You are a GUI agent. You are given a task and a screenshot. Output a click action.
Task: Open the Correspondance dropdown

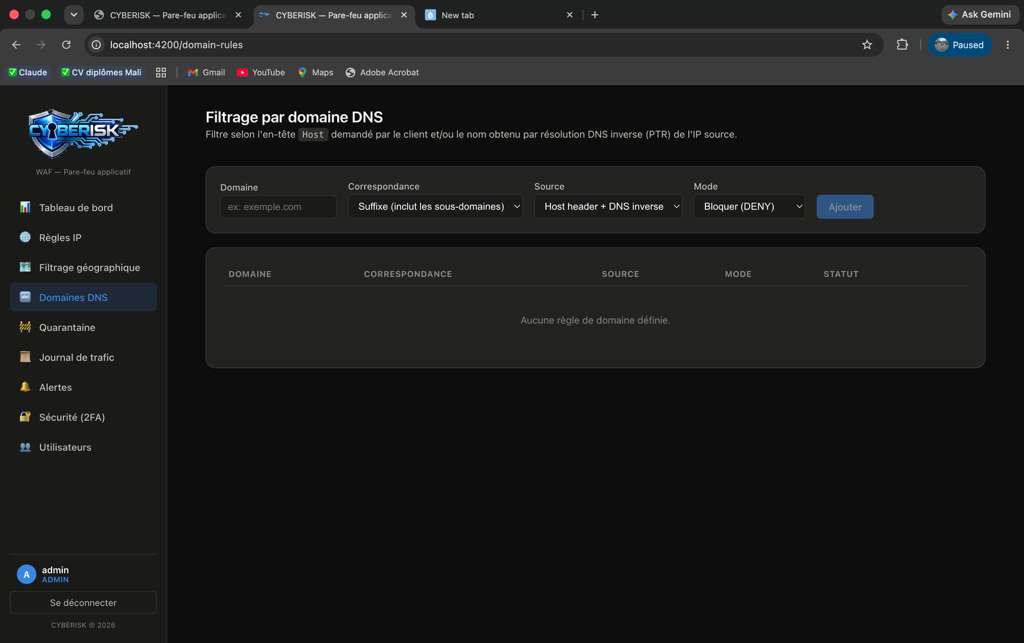coord(435,206)
